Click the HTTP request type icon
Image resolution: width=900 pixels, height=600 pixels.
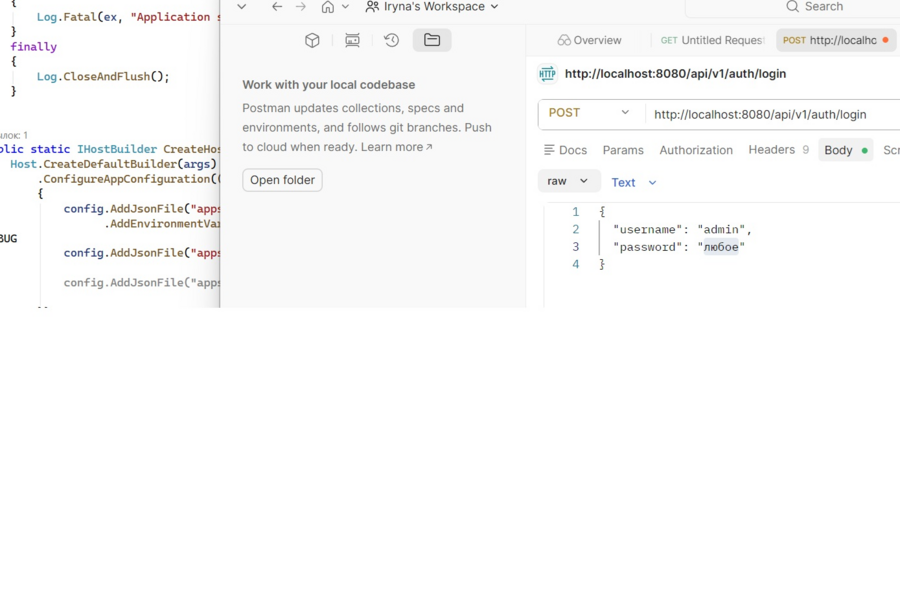click(x=547, y=73)
